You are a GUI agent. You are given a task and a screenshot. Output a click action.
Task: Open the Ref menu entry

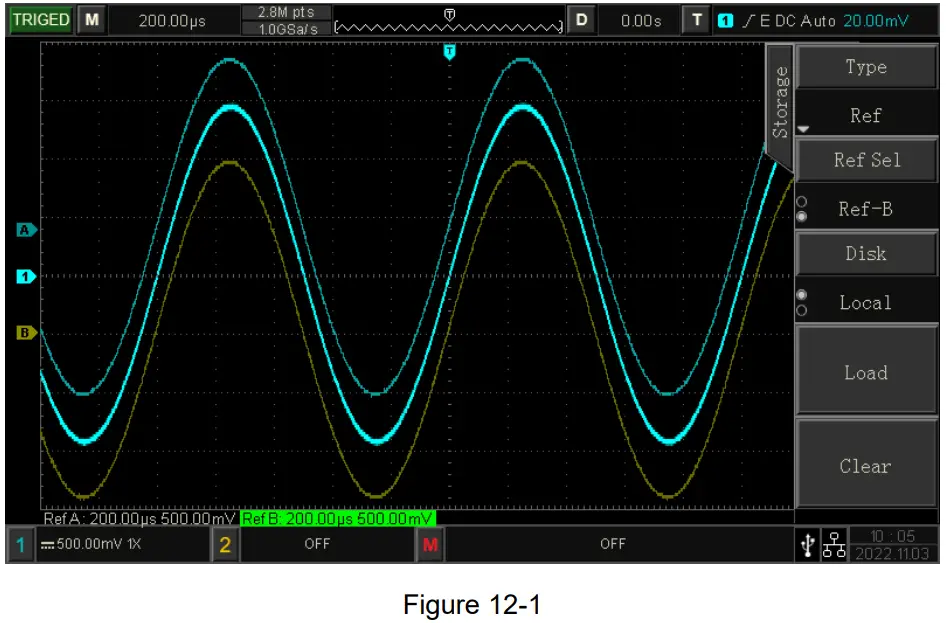[x=867, y=115]
